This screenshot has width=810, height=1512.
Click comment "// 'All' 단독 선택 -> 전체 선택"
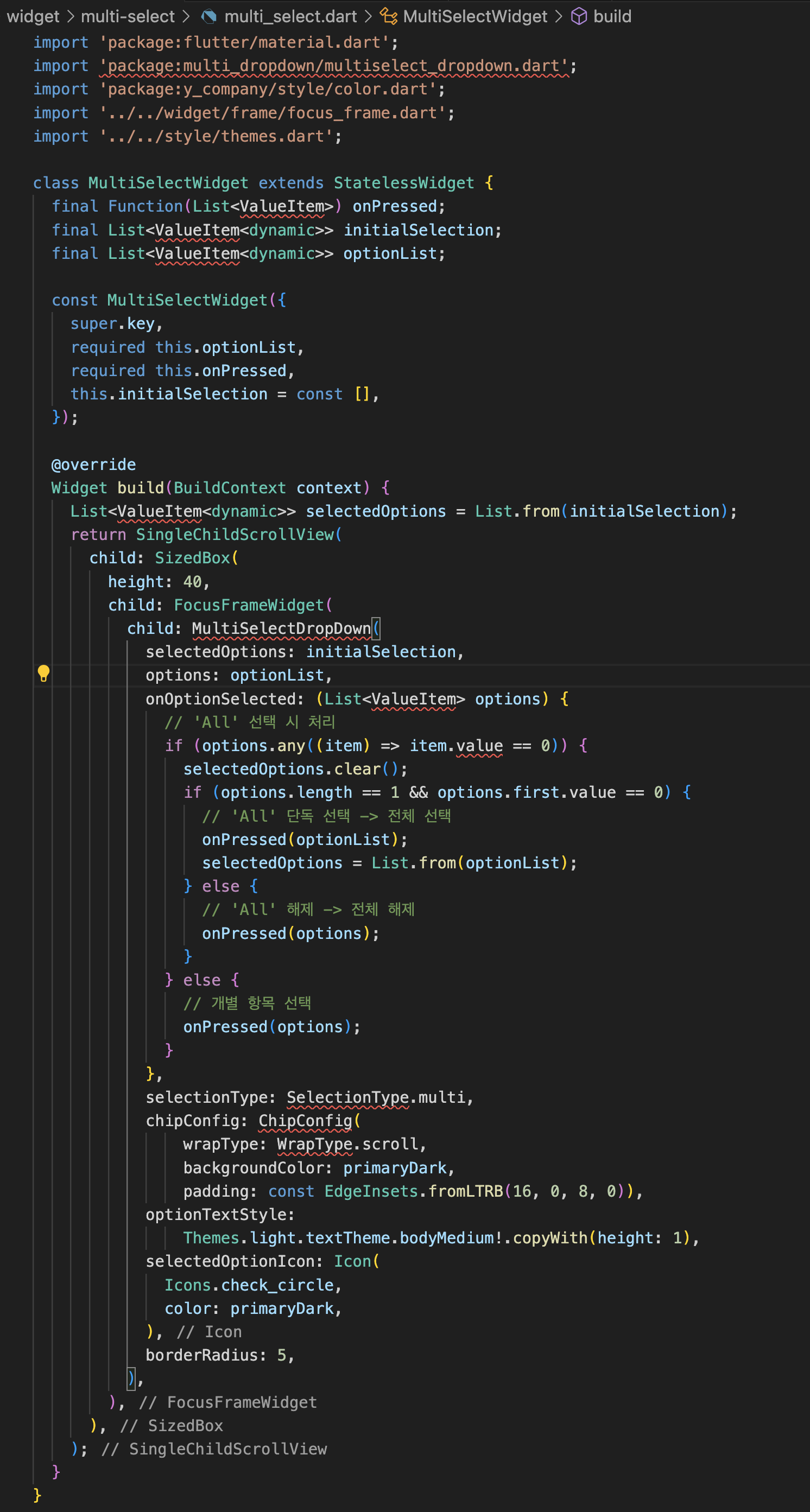tap(326, 816)
